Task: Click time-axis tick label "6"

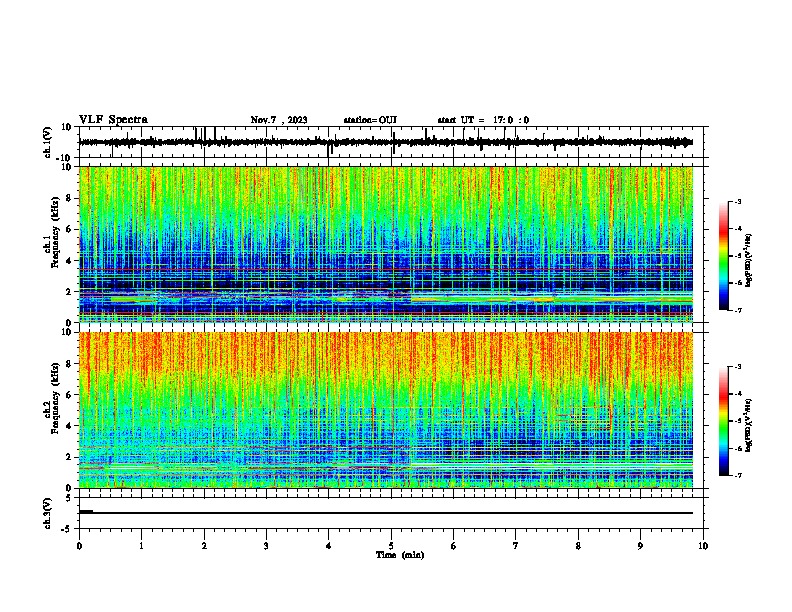Action: 454,546
